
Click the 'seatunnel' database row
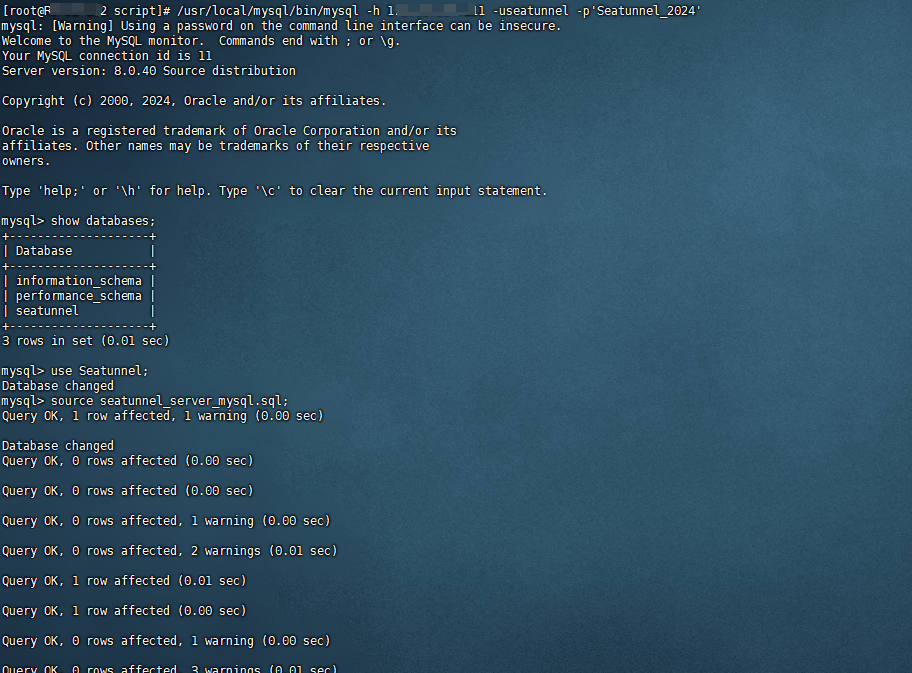pos(79,311)
